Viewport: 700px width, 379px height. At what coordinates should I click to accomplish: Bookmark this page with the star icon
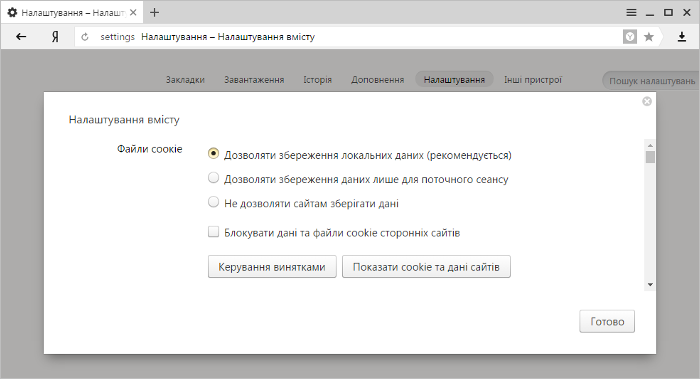649,37
